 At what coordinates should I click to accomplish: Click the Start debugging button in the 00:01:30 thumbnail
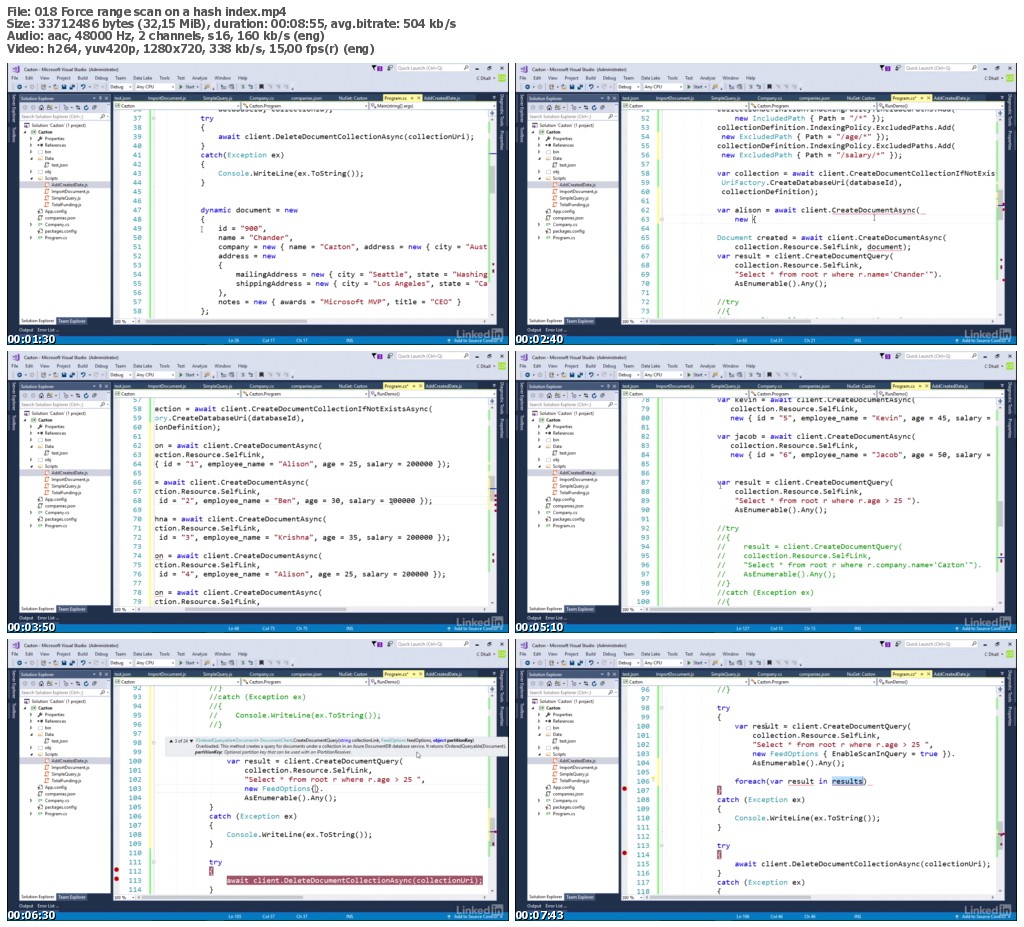tap(189, 87)
